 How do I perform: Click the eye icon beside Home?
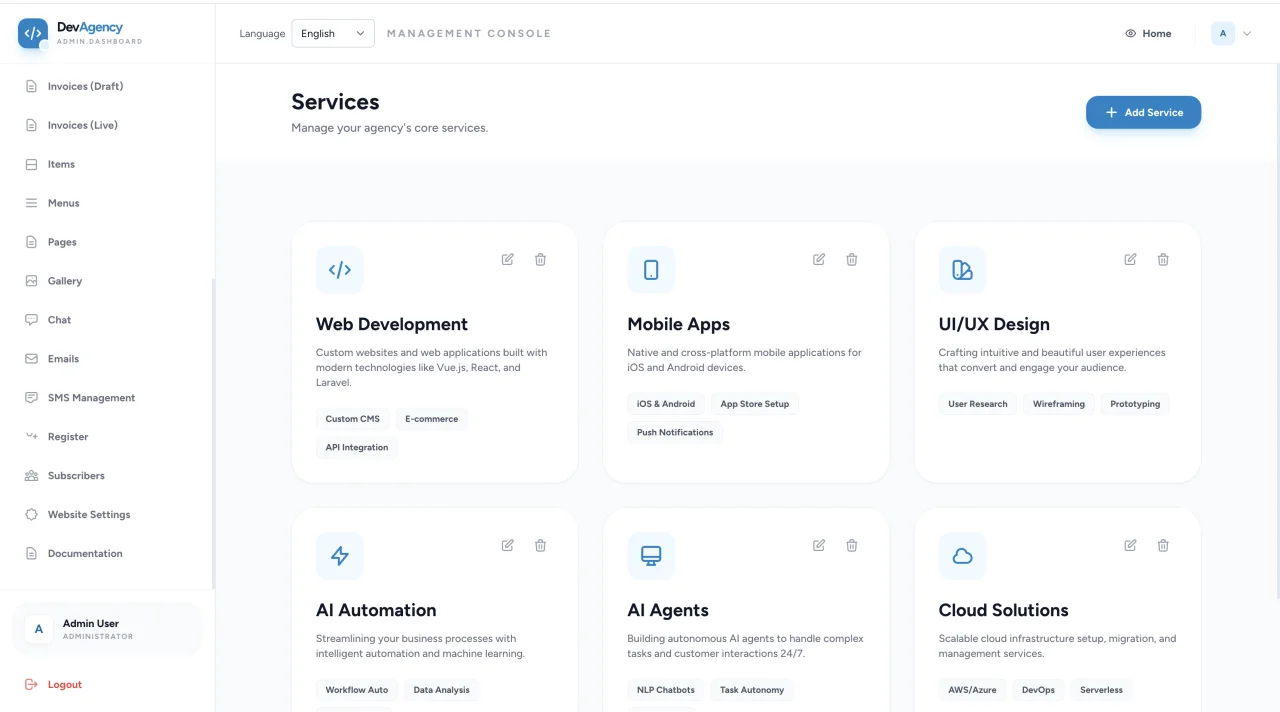click(1131, 33)
